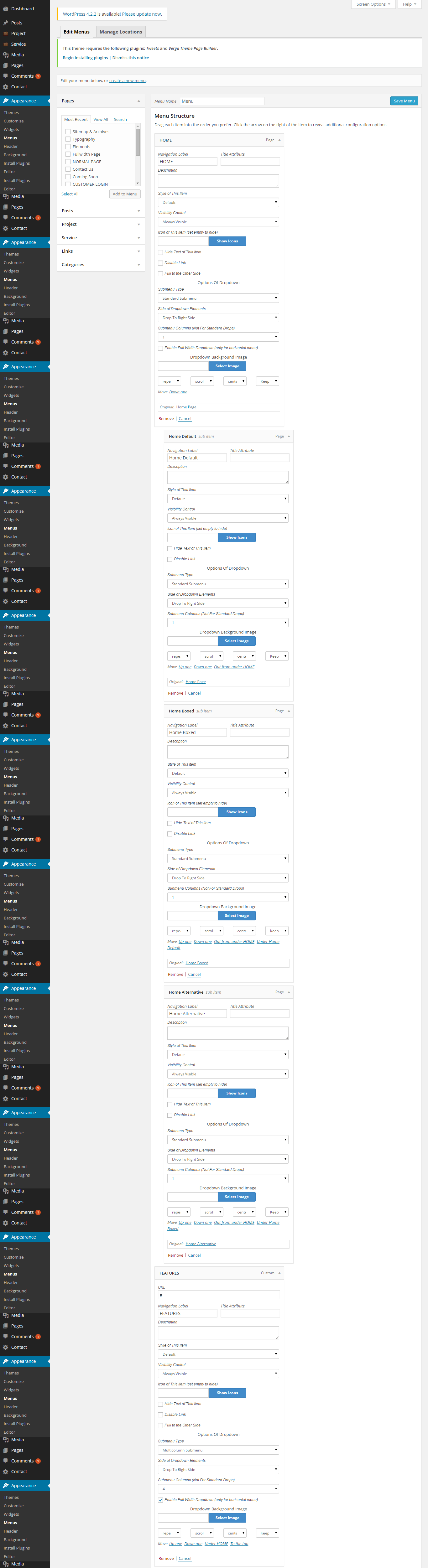
Task: Open the Search tab in Pages panel
Action: [121, 119]
